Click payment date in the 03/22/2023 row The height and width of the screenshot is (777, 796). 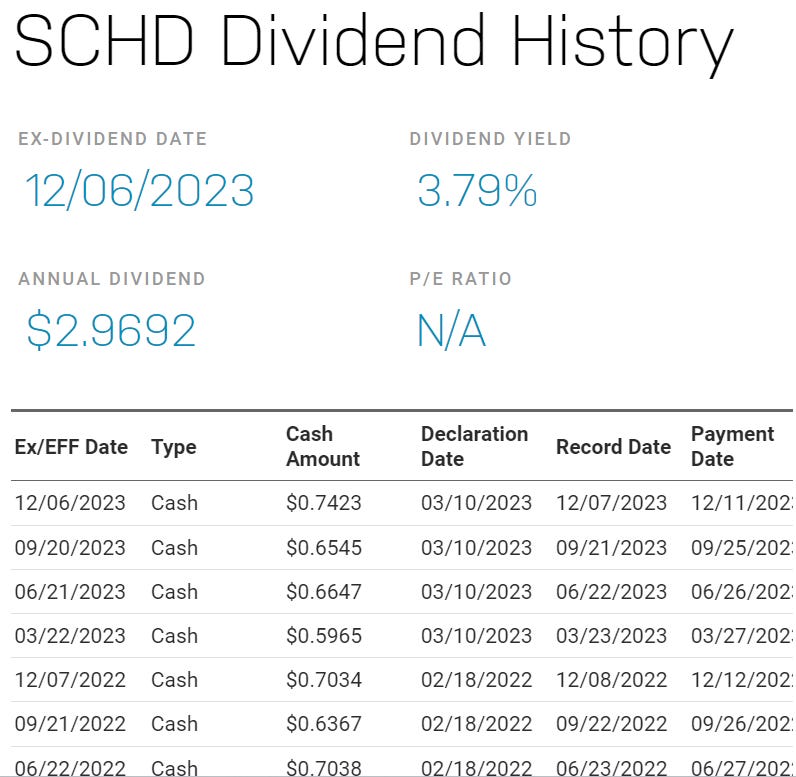point(742,636)
